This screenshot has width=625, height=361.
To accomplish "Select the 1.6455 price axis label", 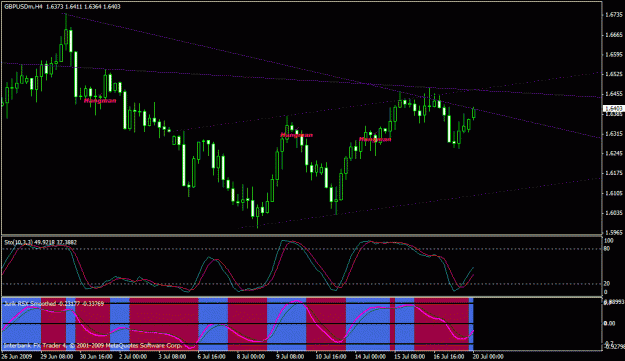I will point(614,94).
